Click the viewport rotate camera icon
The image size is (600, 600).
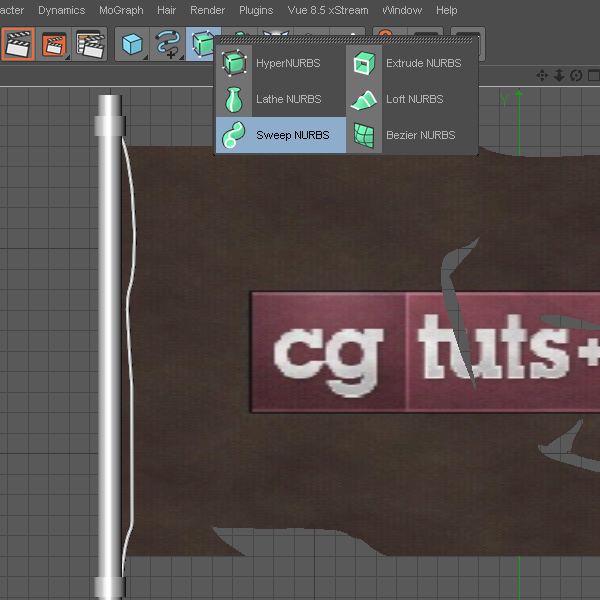pyautogui.click(x=576, y=75)
